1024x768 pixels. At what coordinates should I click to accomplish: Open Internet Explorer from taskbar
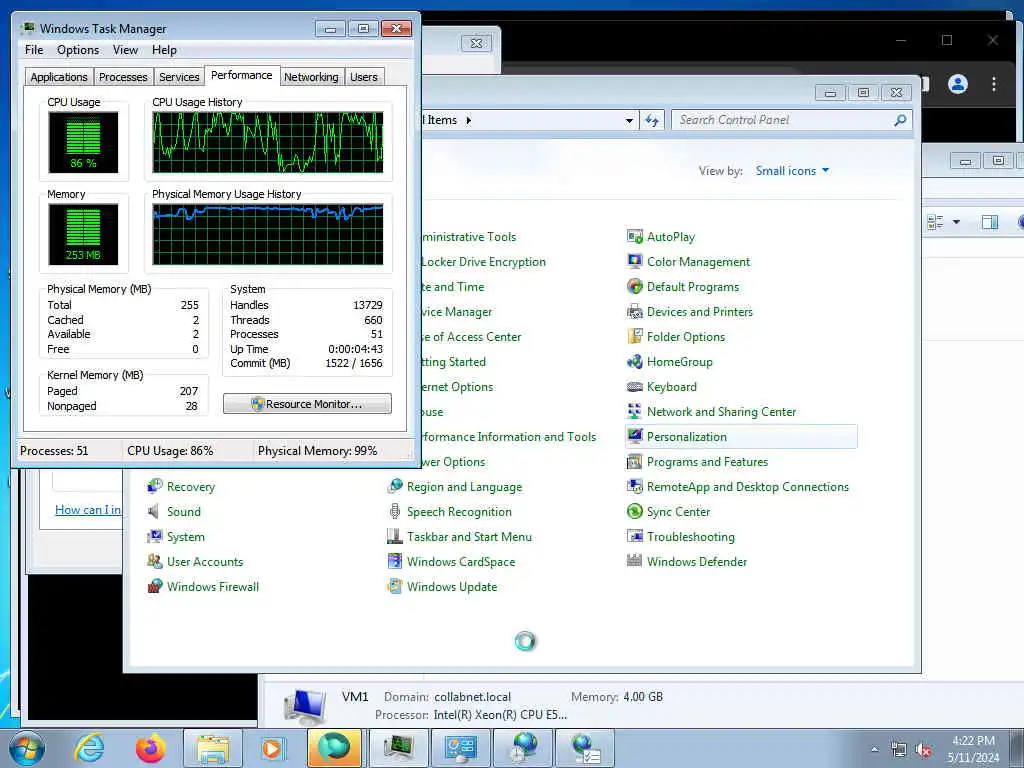click(x=89, y=748)
